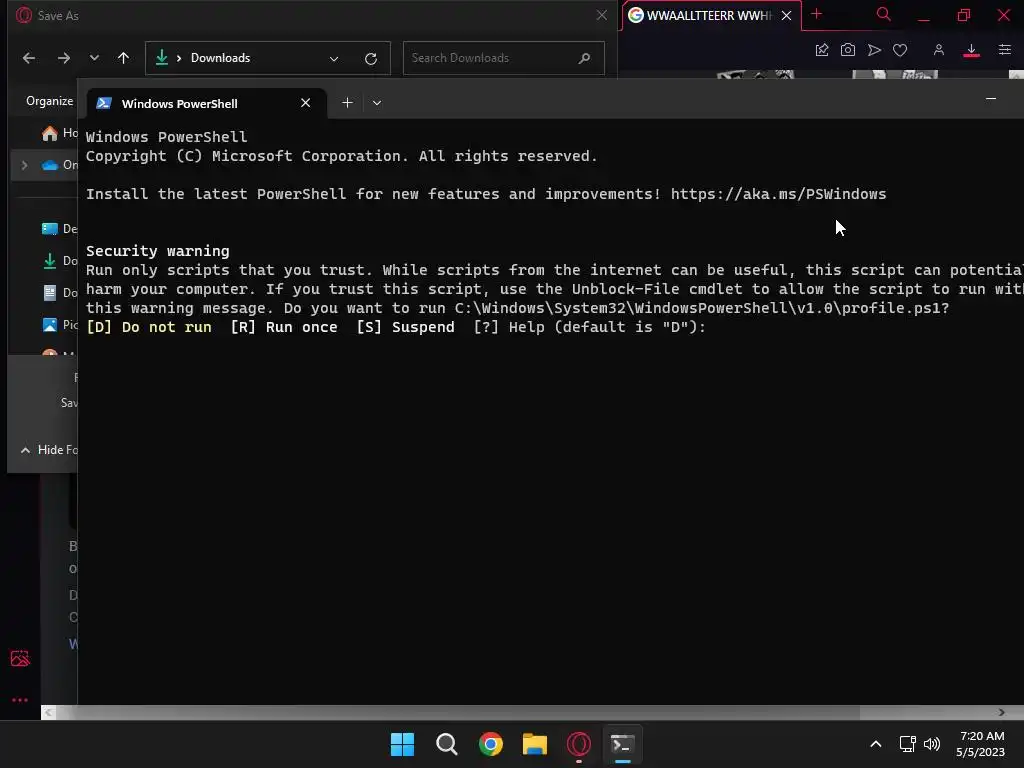Image resolution: width=1024 pixels, height=768 pixels.
Task: Expand the address bar history dropdown
Action: click(x=334, y=59)
